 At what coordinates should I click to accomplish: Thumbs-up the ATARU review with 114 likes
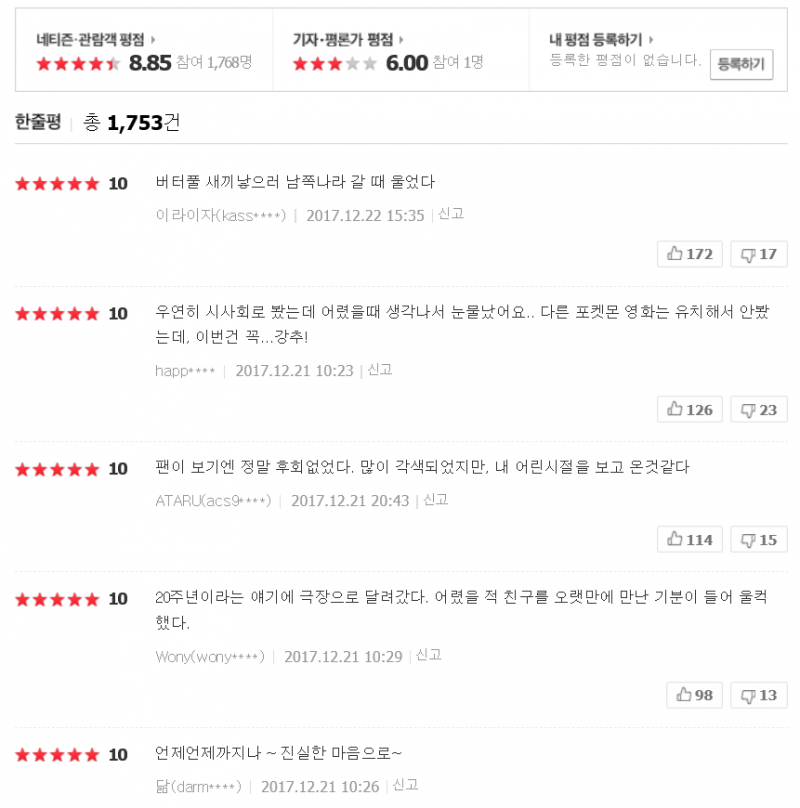[x=690, y=540]
